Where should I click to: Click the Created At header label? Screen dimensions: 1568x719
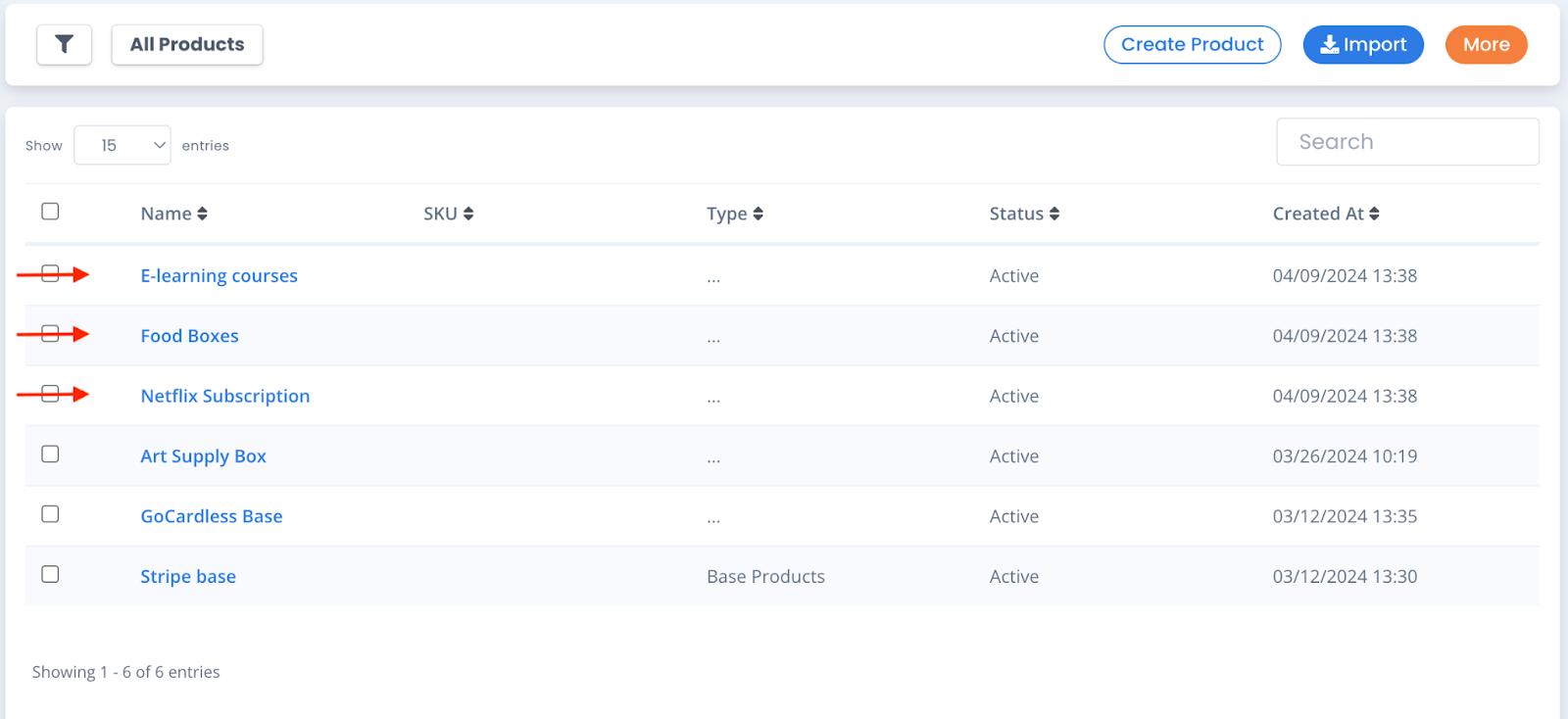(x=1318, y=214)
